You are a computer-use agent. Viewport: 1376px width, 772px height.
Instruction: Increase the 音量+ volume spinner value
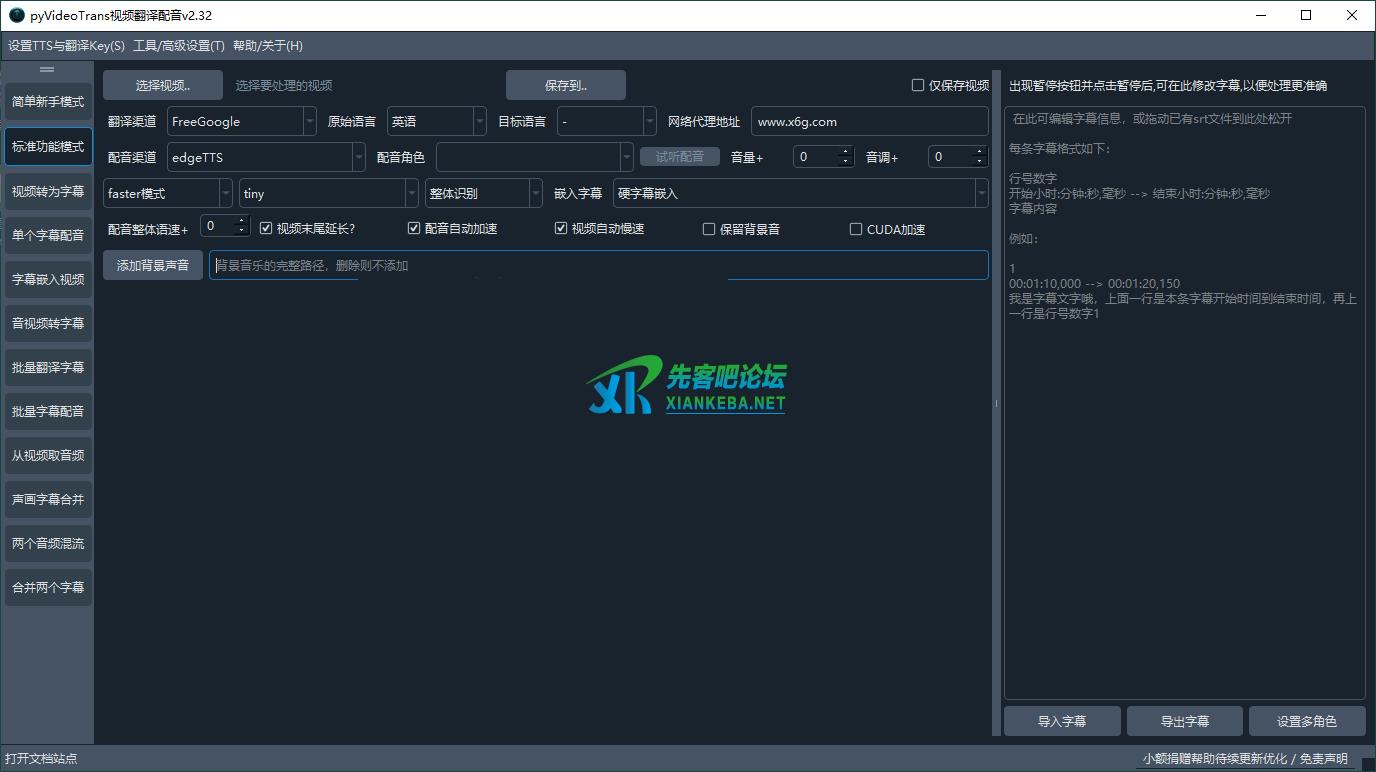click(846, 152)
